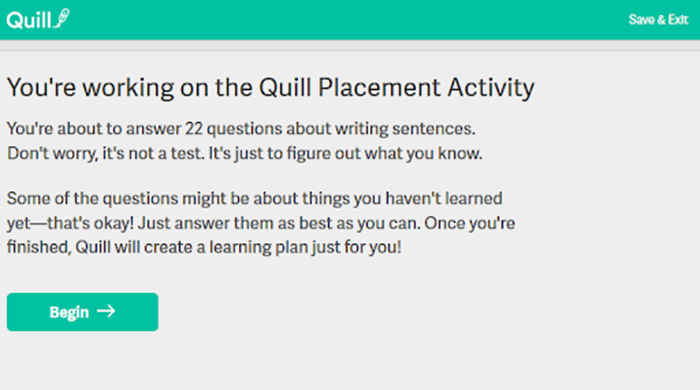Select Save & Exit in the header
Viewport: 700px width, 390px height.
pyautogui.click(x=658, y=20)
